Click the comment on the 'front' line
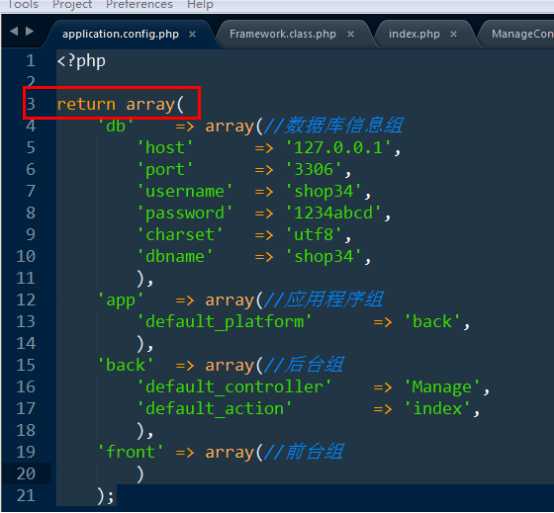554x513 pixels. 304,452
